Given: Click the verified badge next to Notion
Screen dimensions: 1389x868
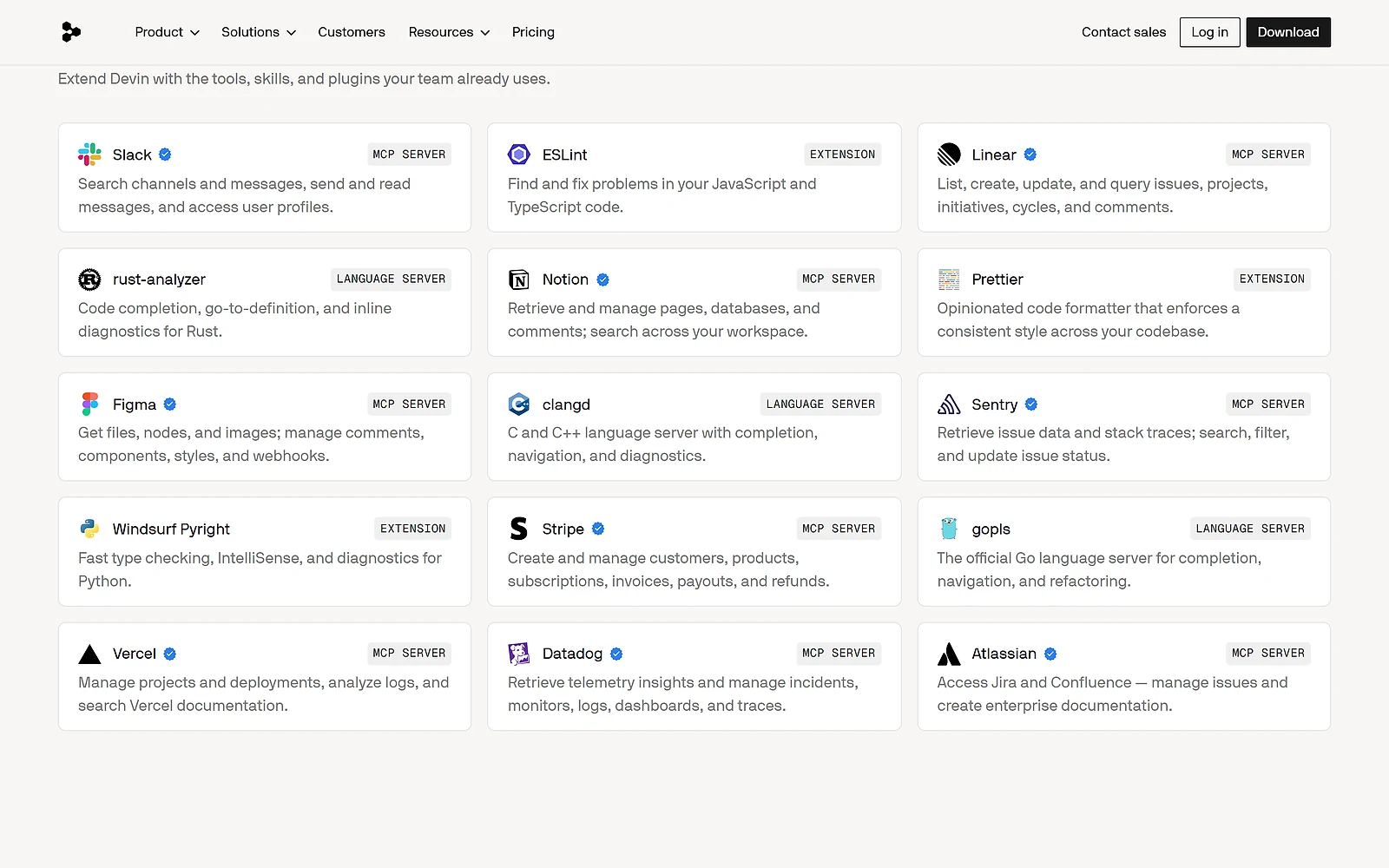Looking at the screenshot, I should (603, 279).
